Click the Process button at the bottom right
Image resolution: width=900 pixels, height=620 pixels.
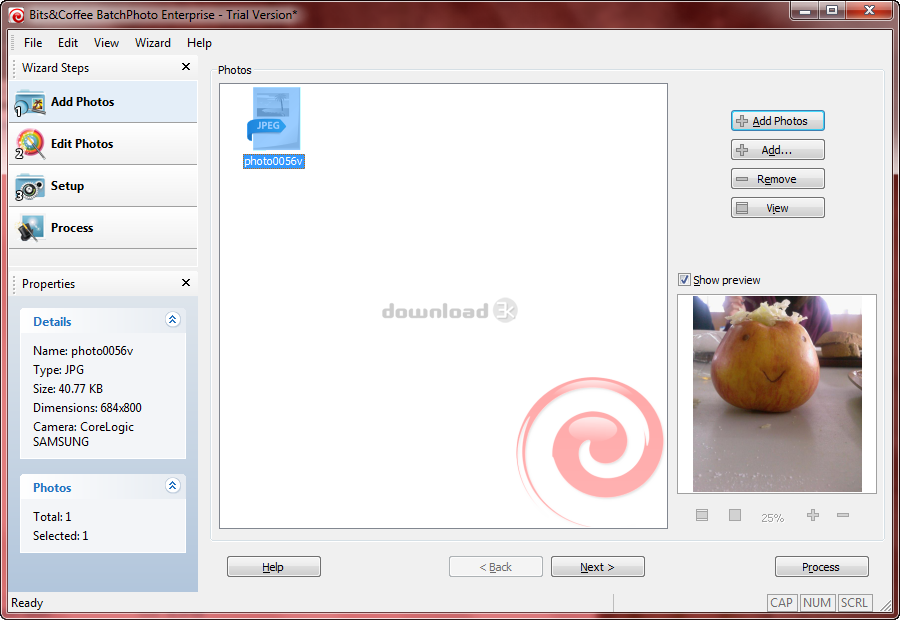pyautogui.click(x=821, y=567)
